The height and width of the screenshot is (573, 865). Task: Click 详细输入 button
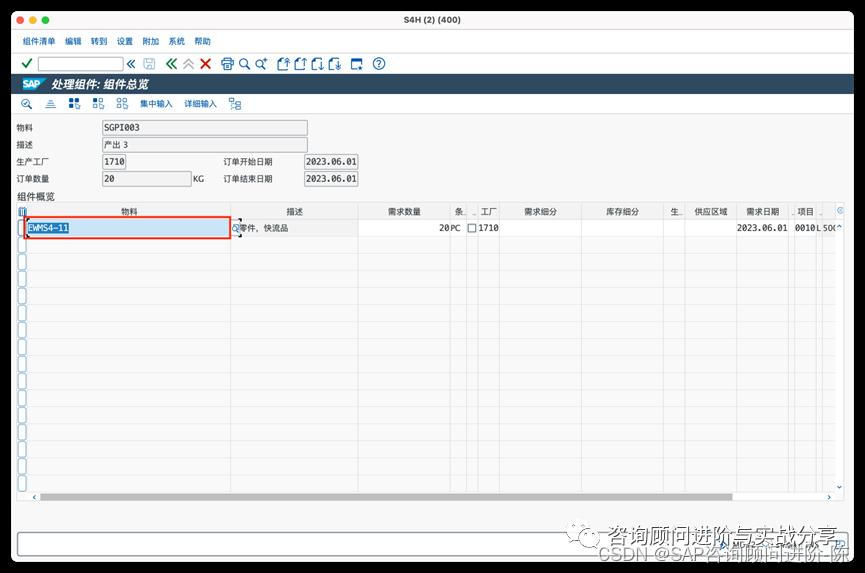pyautogui.click(x=200, y=104)
